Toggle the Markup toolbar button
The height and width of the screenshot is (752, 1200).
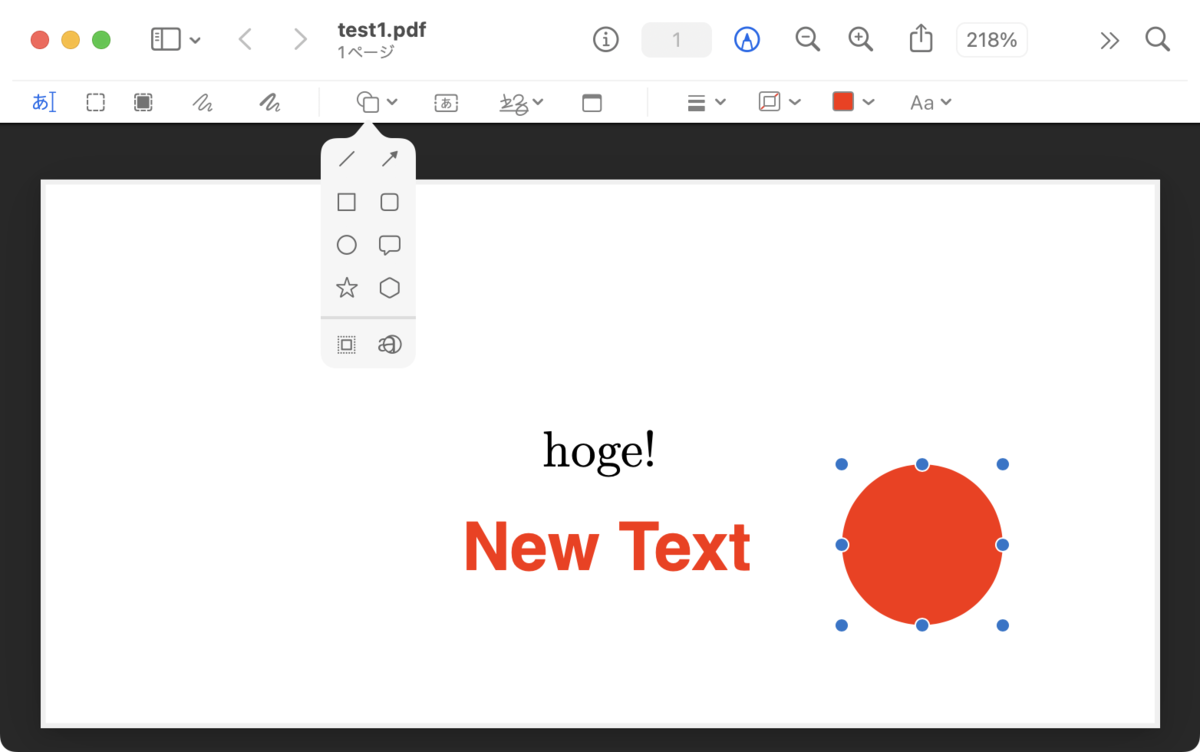click(747, 40)
